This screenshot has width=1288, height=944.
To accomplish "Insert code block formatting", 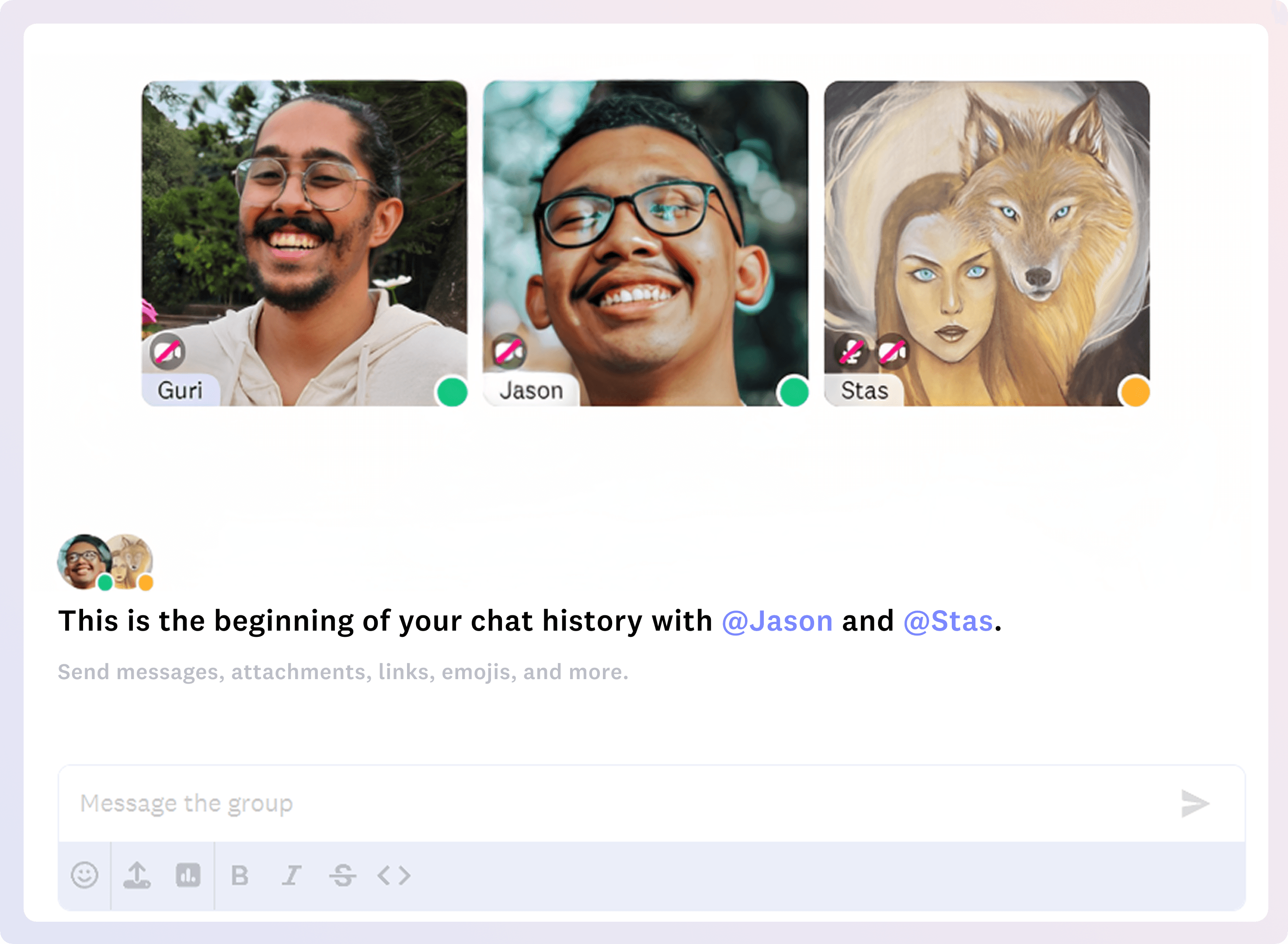I will click(x=394, y=875).
